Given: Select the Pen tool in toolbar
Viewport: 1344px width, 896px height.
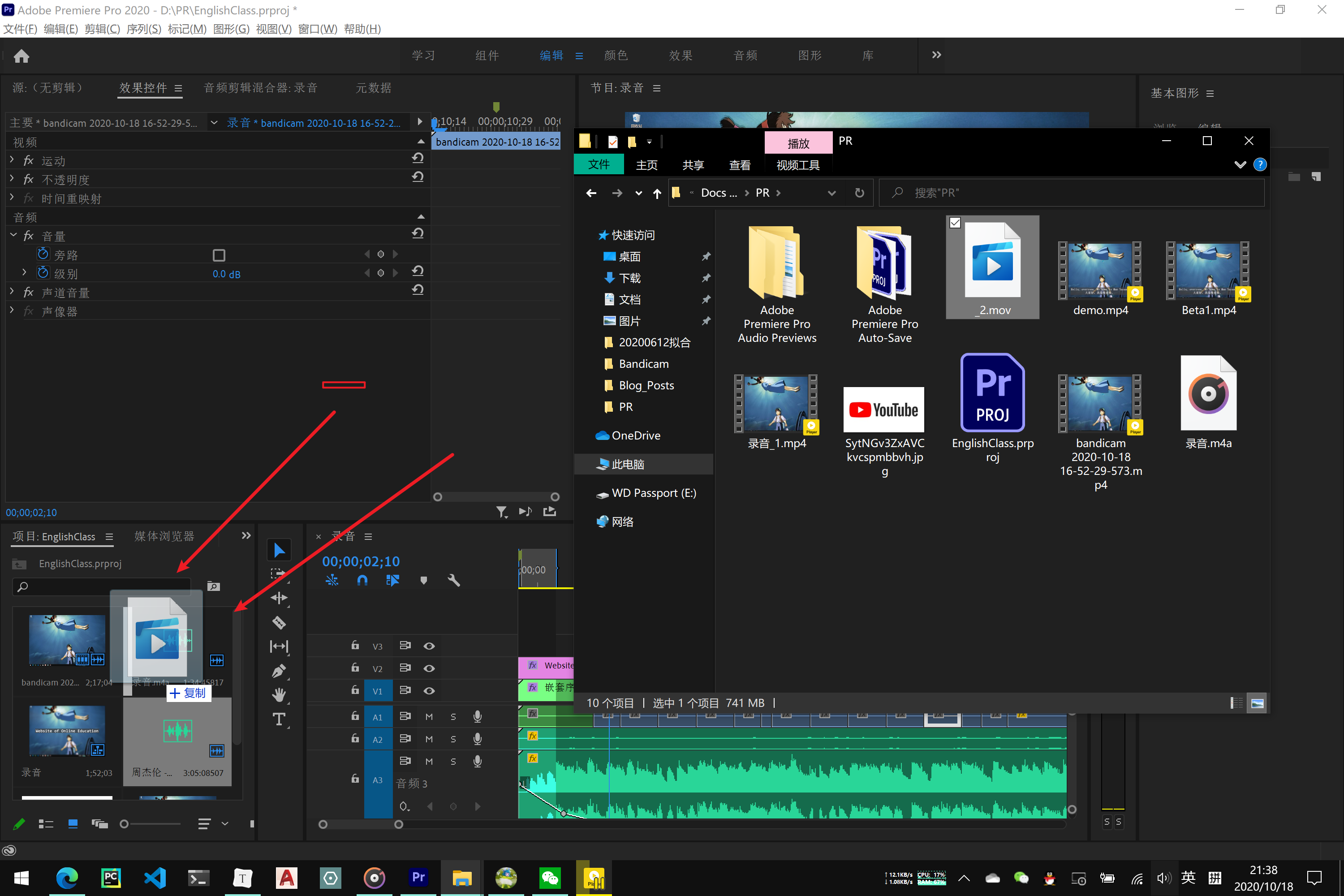Looking at the screenshot, I should (279, 671).
